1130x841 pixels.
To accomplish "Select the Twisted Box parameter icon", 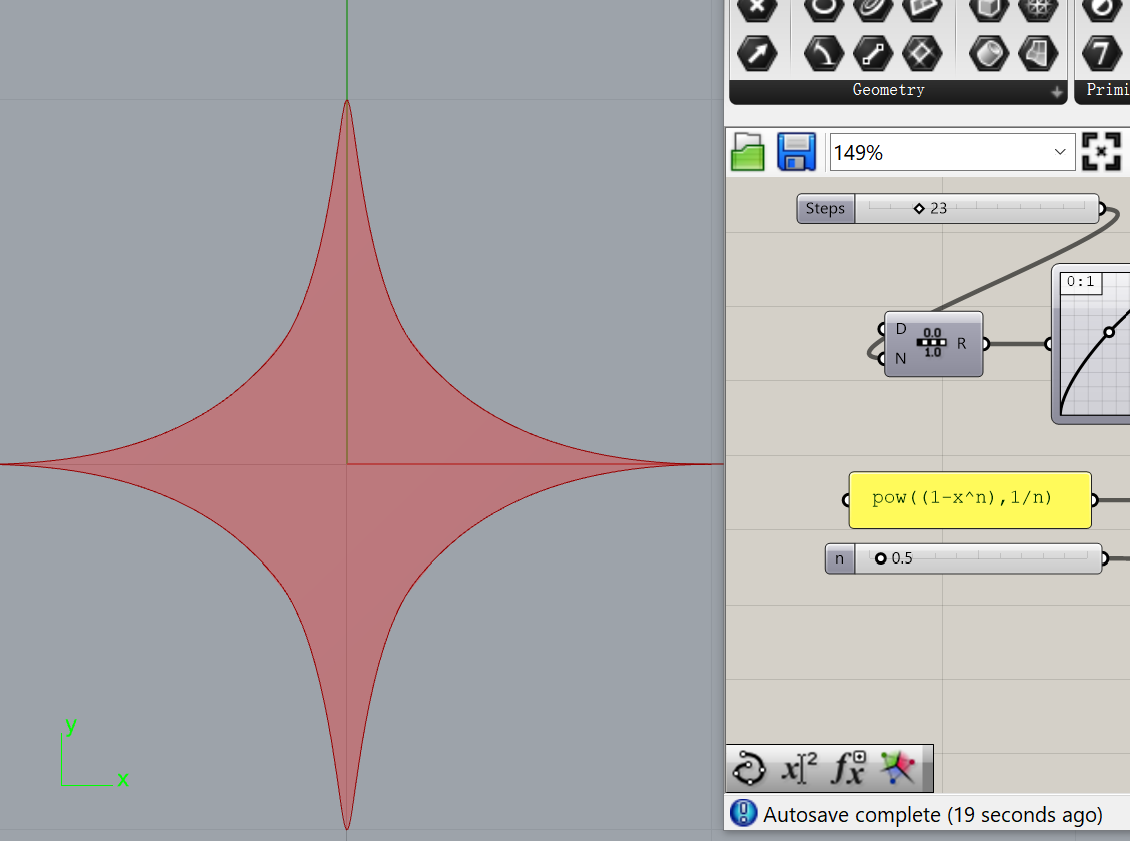I will click(1038, 53).
